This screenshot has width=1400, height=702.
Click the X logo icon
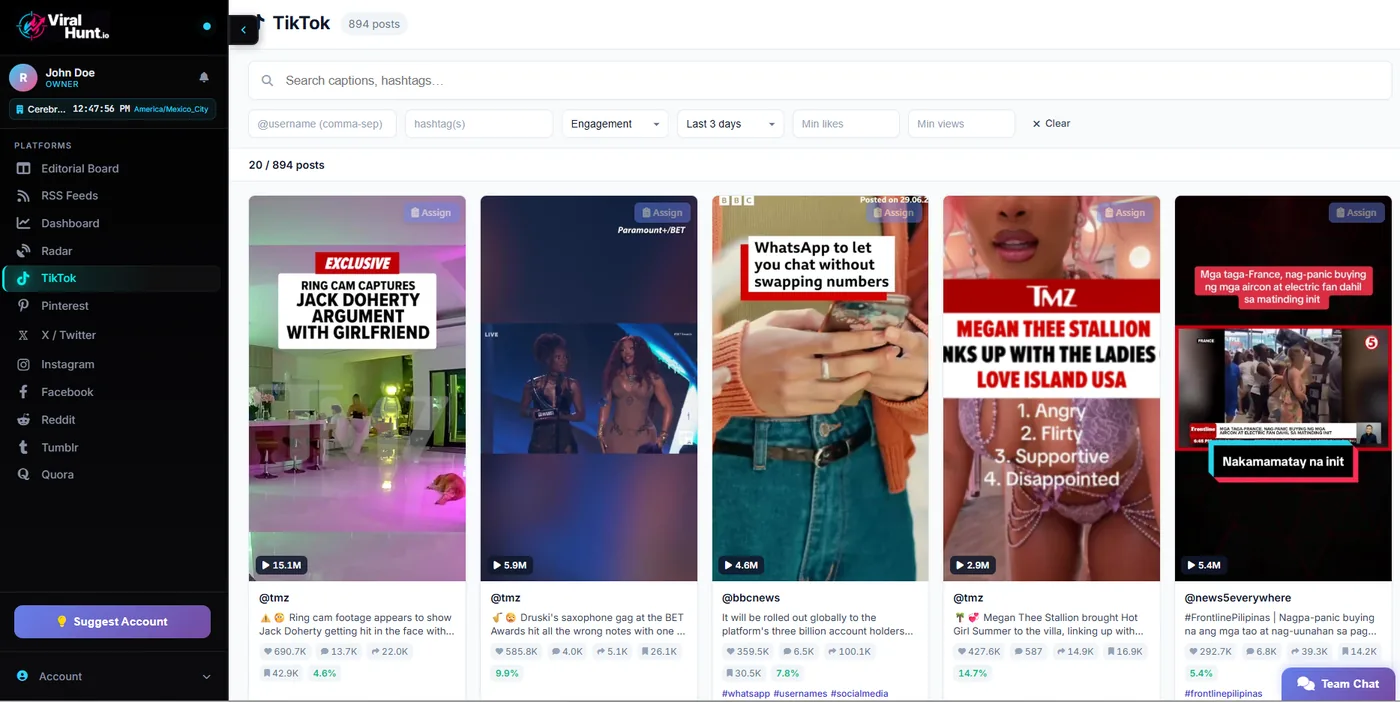(23, 335)
